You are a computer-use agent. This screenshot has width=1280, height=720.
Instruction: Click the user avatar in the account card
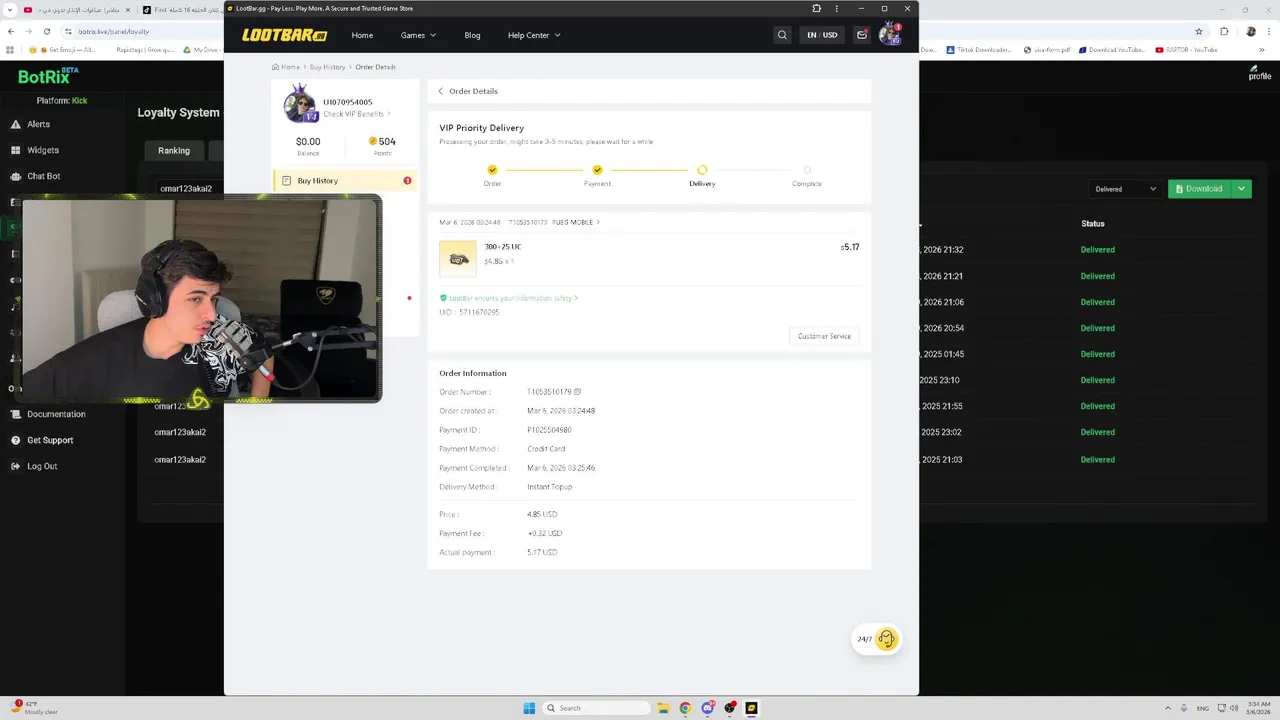300,105
